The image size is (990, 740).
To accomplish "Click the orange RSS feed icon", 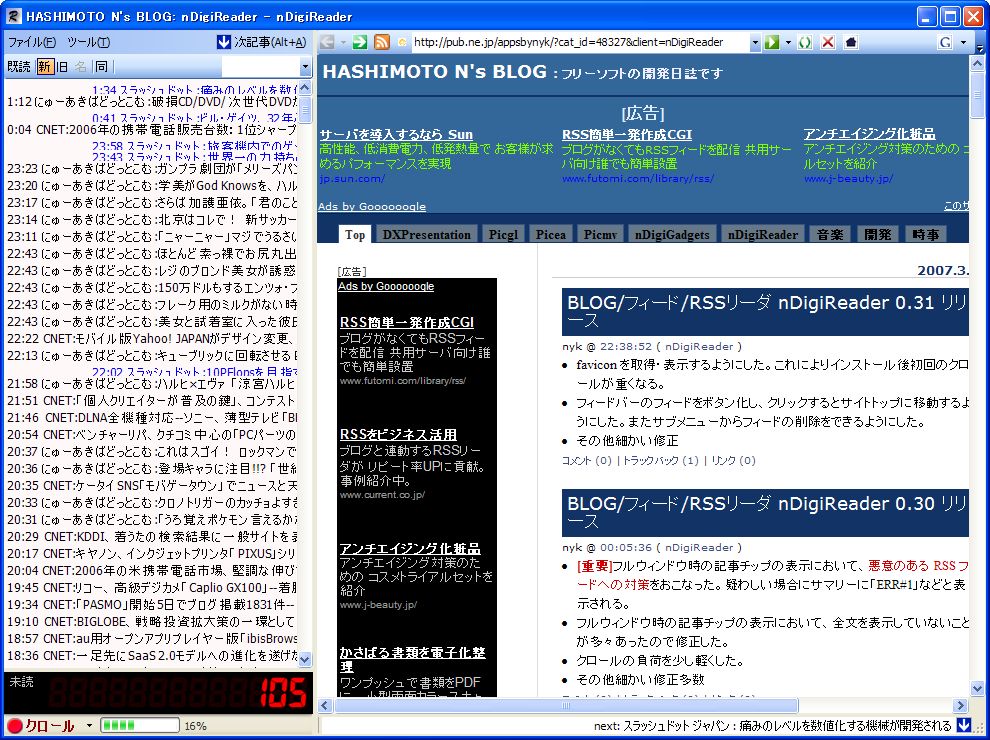I will coord(381,42).
